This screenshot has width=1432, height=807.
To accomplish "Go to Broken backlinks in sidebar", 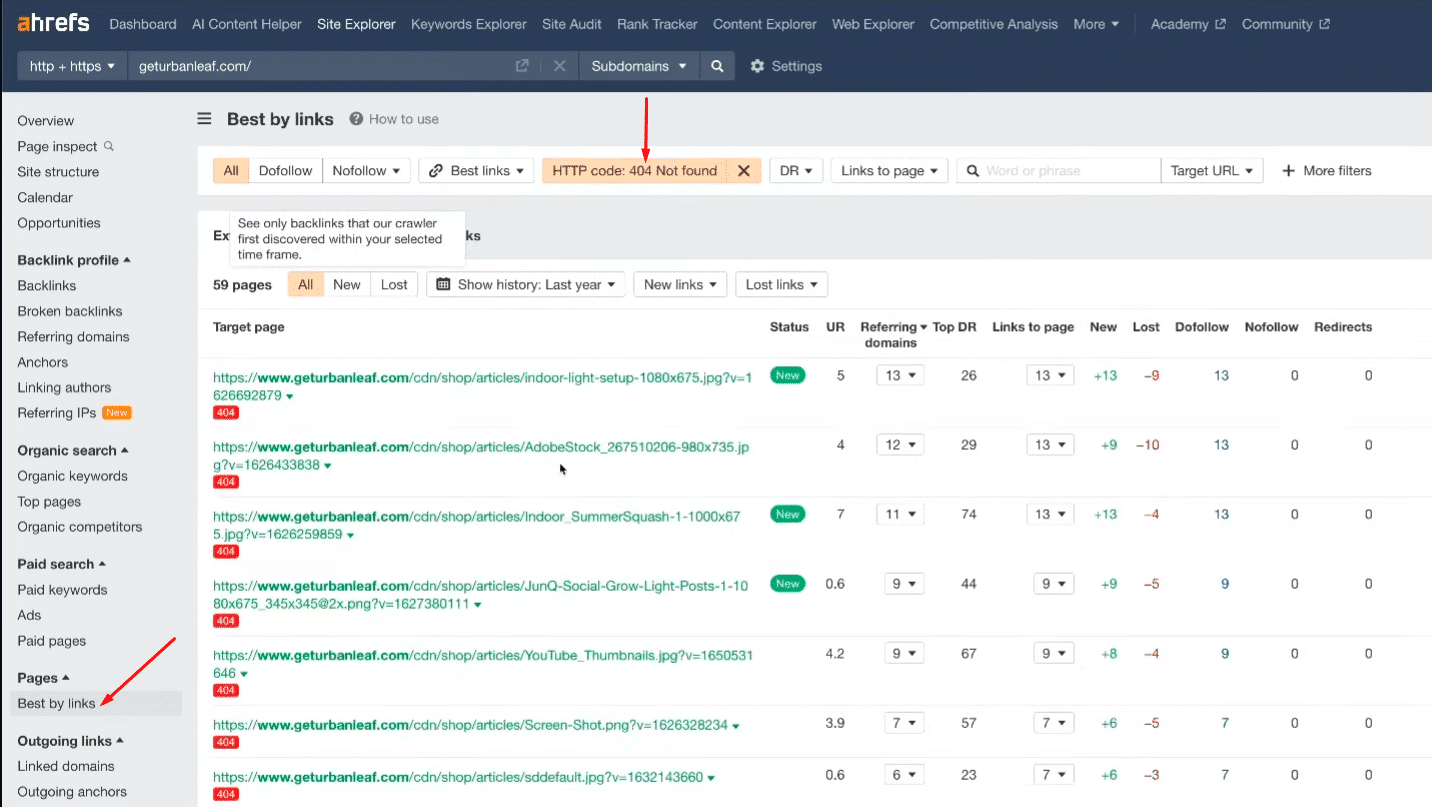I will pyautogui.click(x=70, y=311).
